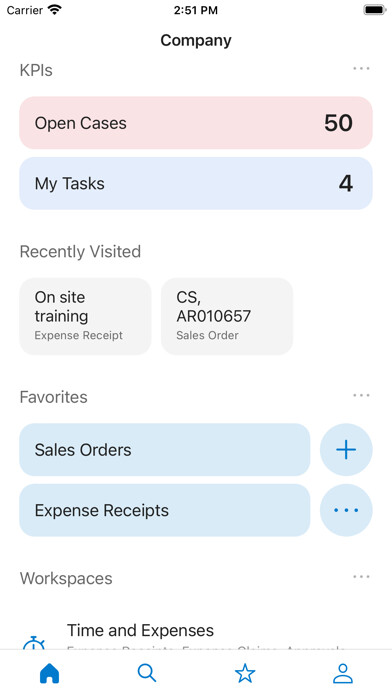Open the On site training expense receipt
The height and width of the screenshot is (696, 392).
85,316
